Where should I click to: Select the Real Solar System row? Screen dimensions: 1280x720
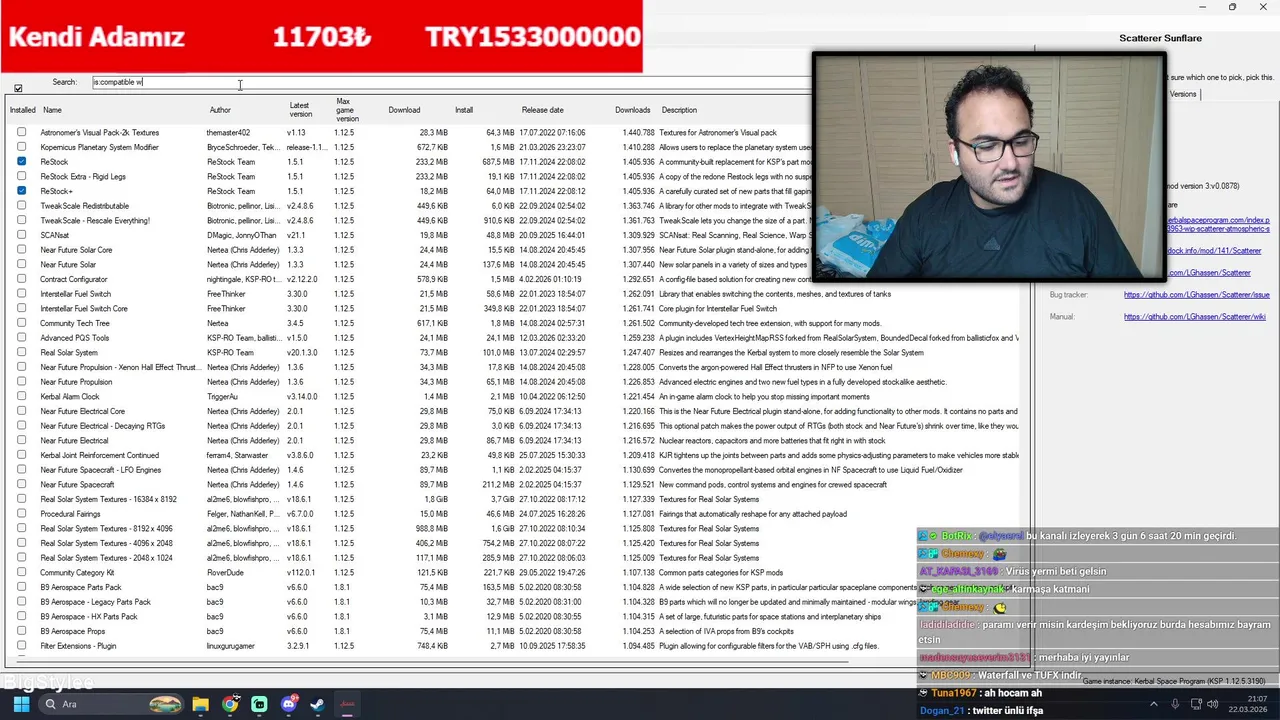515,352
